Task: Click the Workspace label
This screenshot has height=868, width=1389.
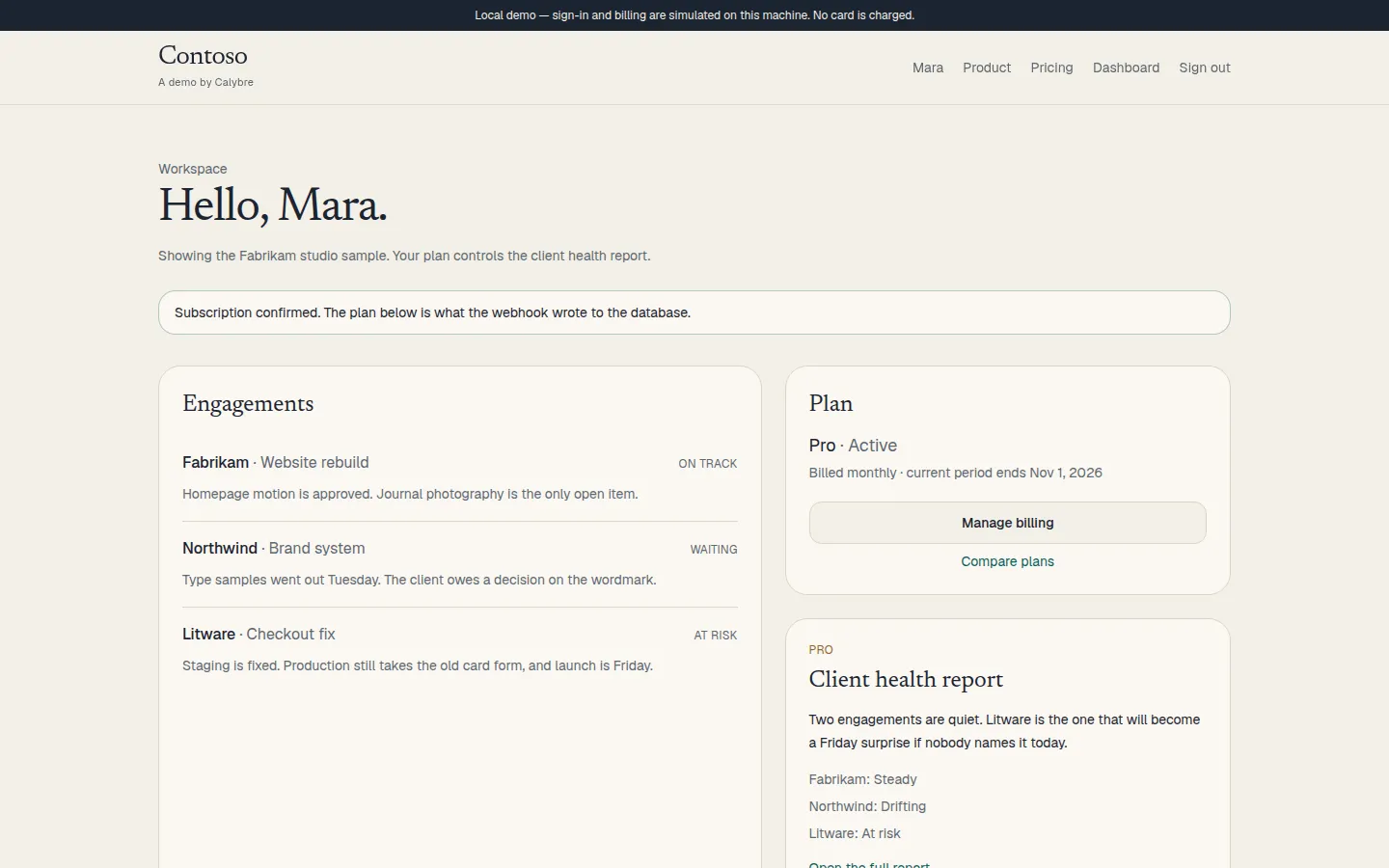Action: coord(193,169)
